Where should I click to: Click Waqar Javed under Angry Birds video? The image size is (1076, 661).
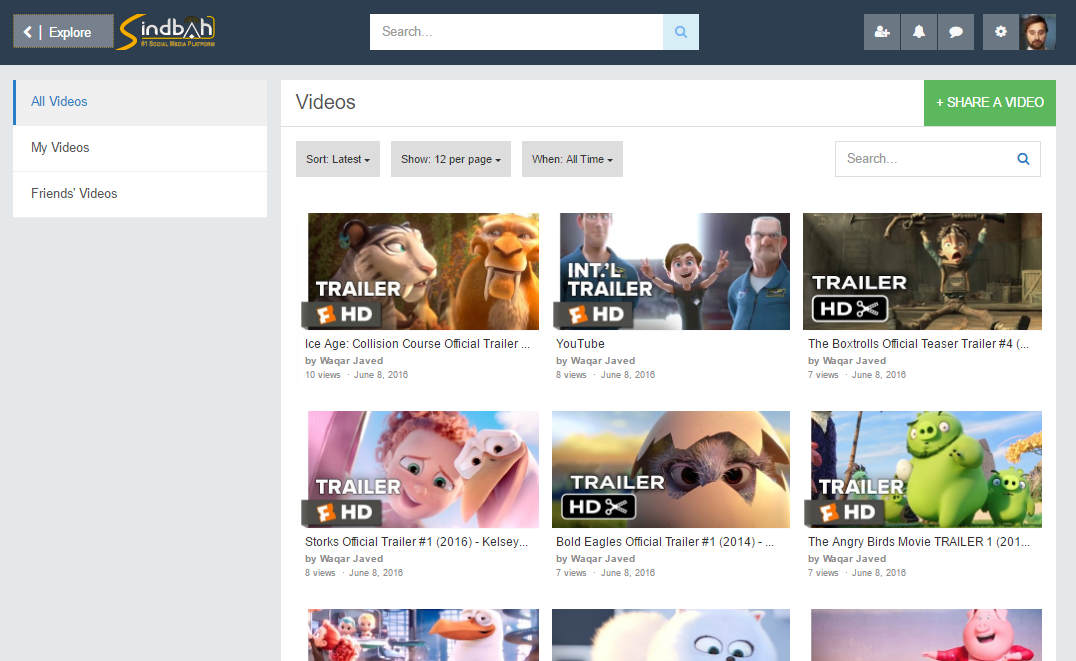[854, 559]
